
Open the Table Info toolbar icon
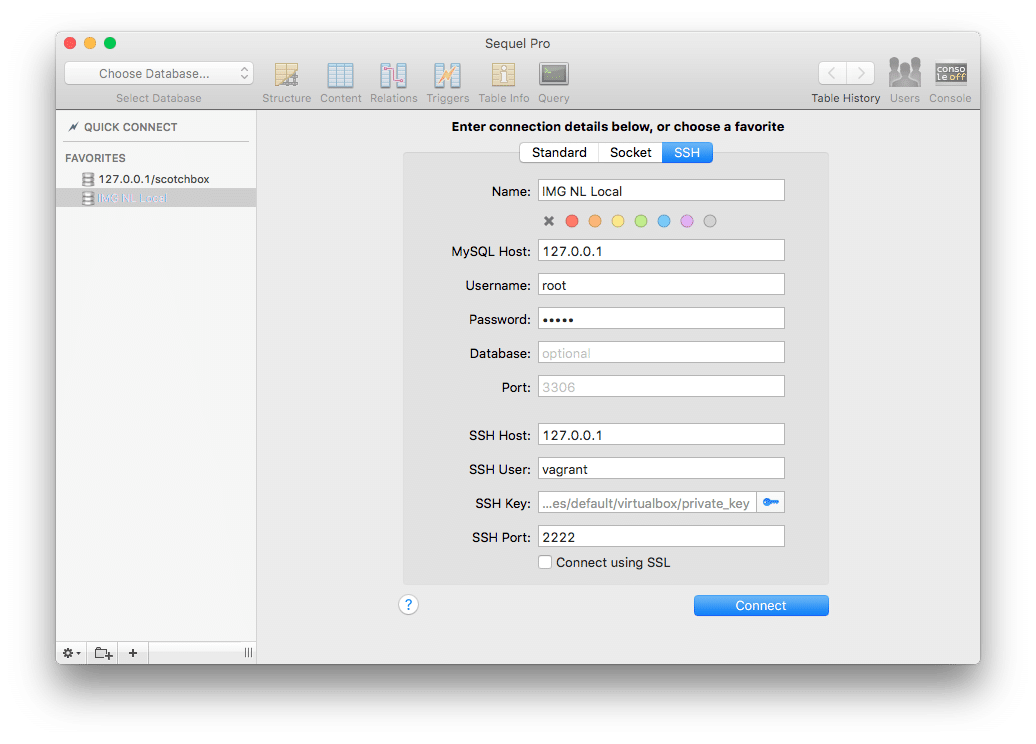pos(503,75)
